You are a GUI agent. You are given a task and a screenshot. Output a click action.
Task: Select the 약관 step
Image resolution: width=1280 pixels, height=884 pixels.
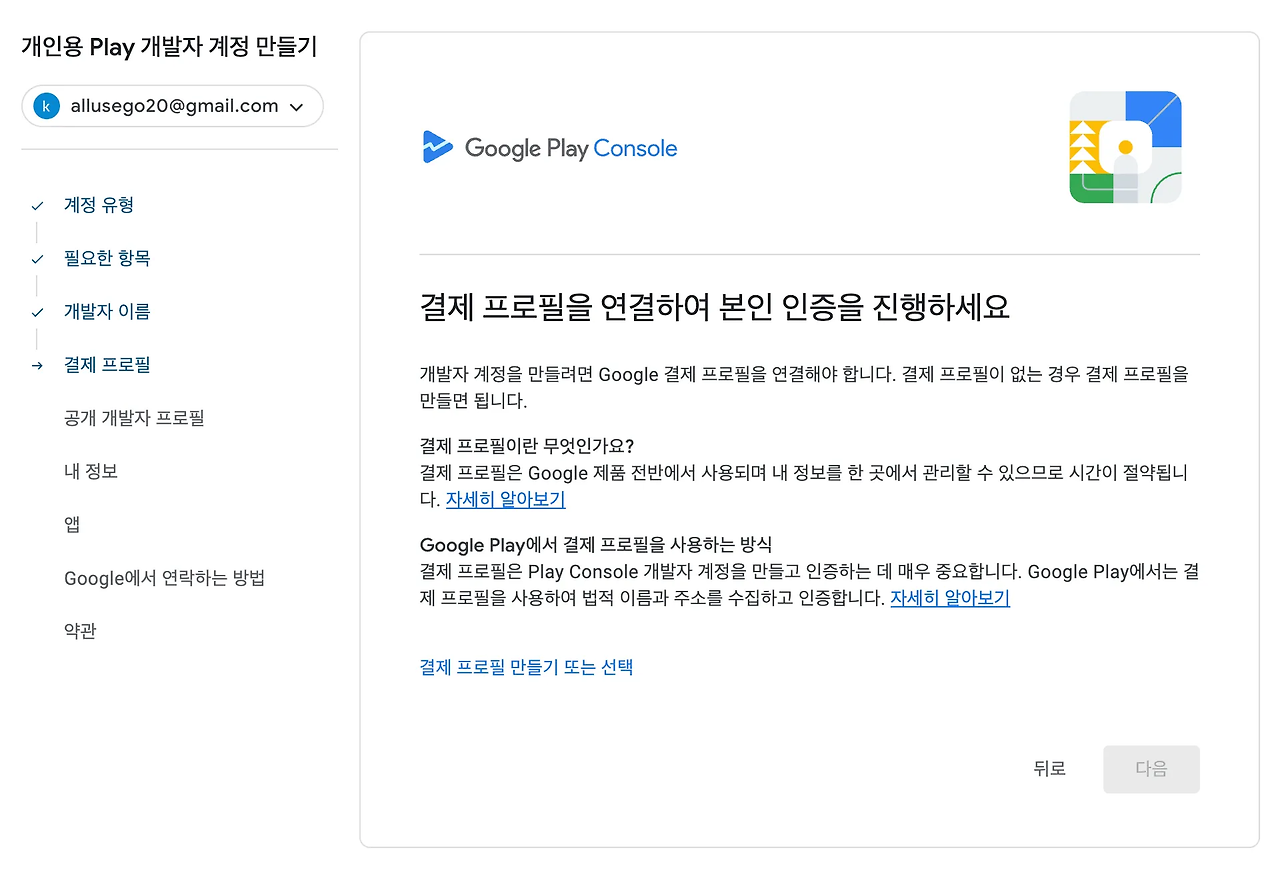point(80,631)
